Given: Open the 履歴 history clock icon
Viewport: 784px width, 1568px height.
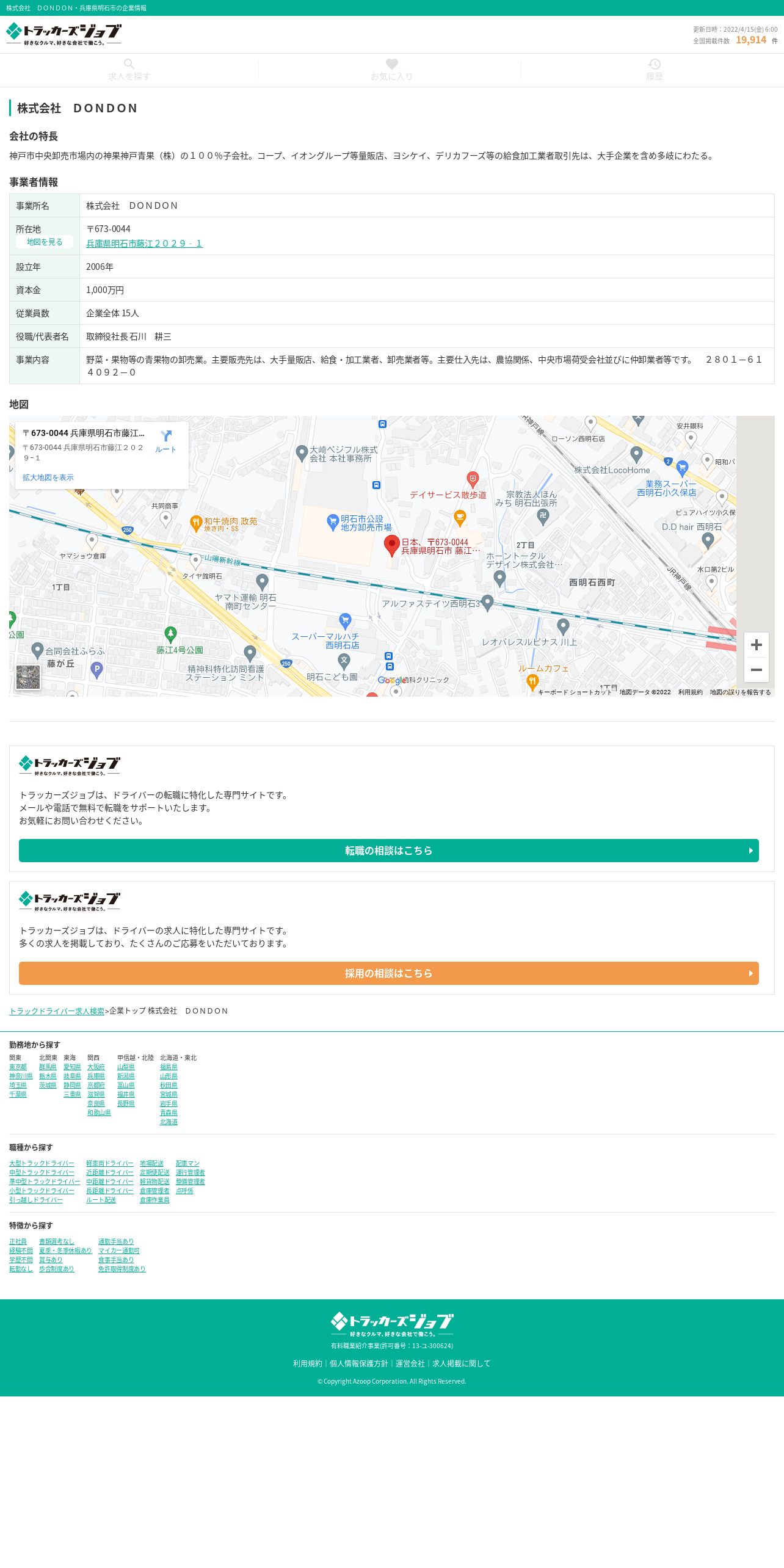Looking at the screenshot, I should pyautogui.click(x=655, y=64).
